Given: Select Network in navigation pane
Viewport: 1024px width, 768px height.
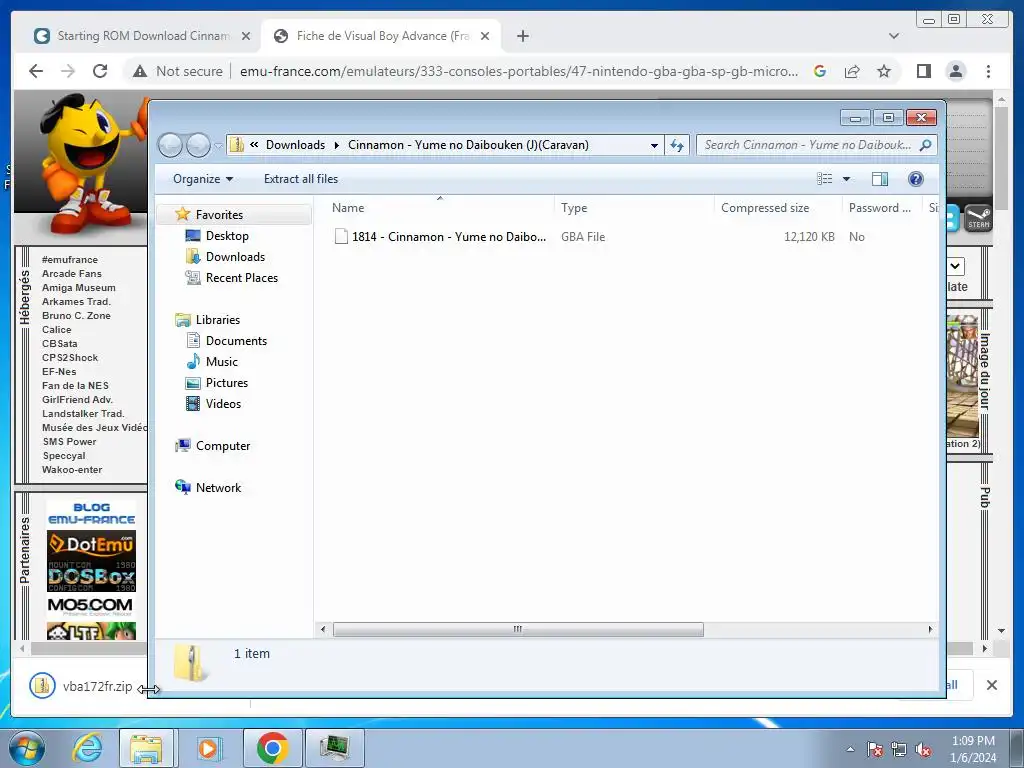Looking at the screenshot, I should coord(218,488).
